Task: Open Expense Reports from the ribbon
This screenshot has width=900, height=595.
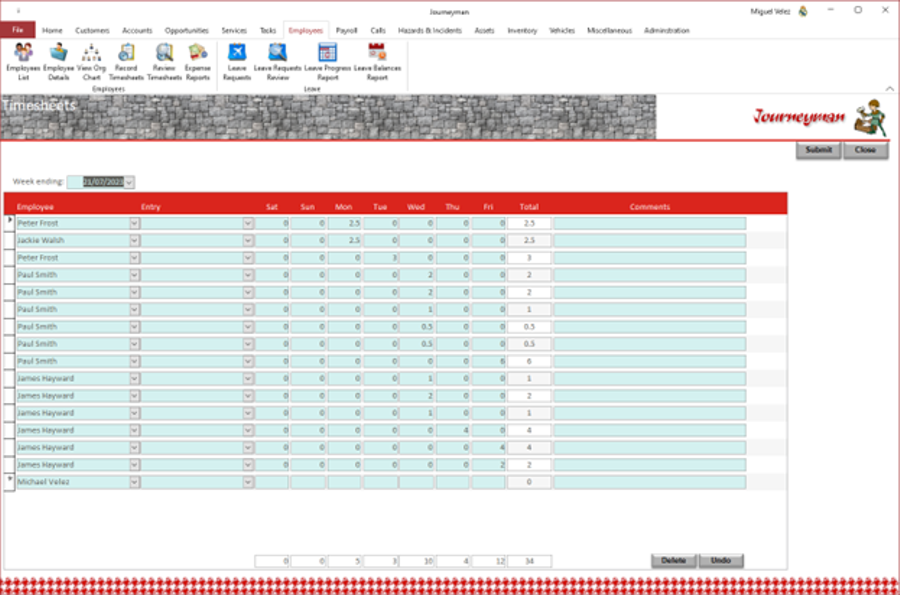Action: click(x=197, y=62)
